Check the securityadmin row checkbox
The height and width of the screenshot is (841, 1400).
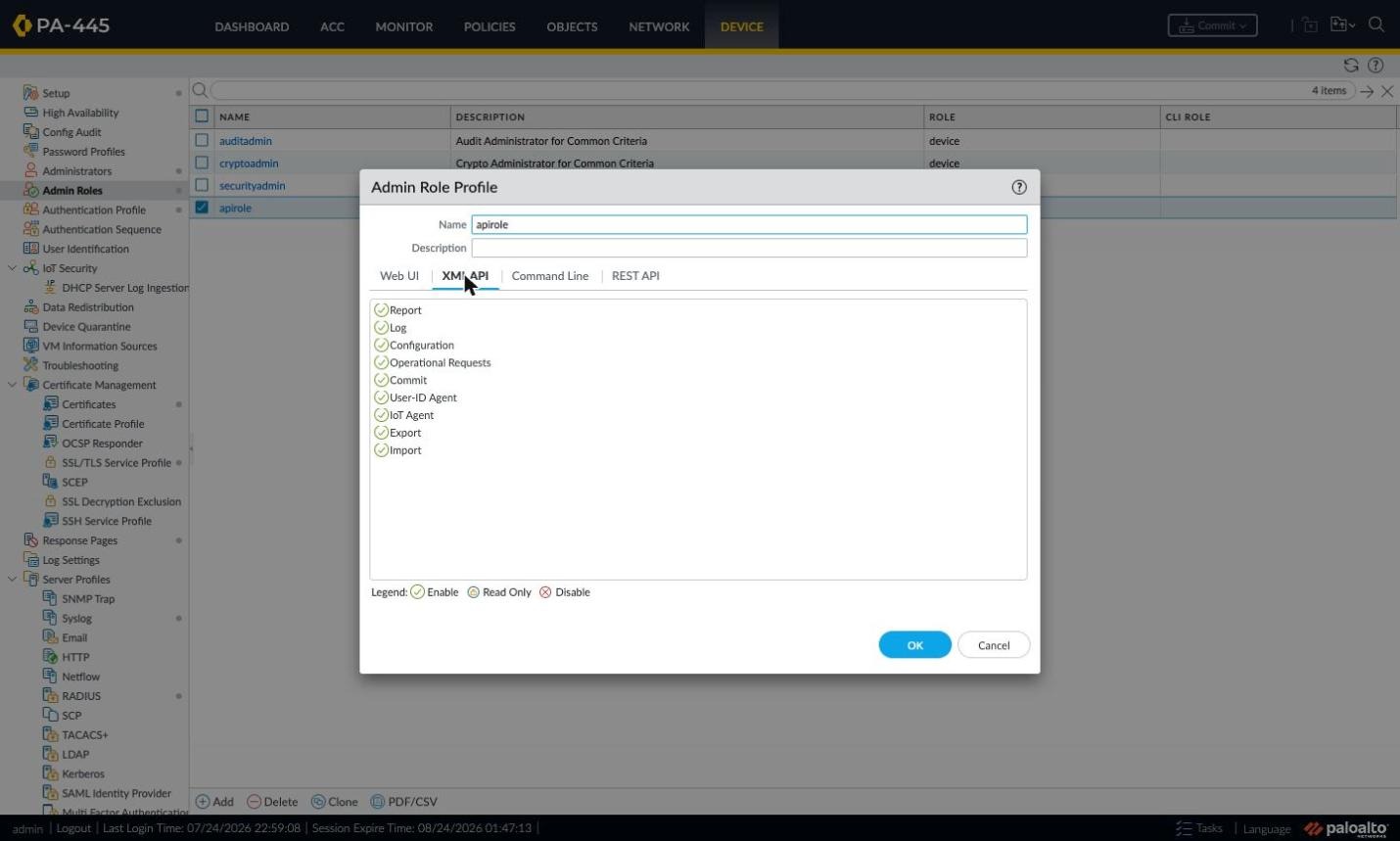(x=202, y=185)
